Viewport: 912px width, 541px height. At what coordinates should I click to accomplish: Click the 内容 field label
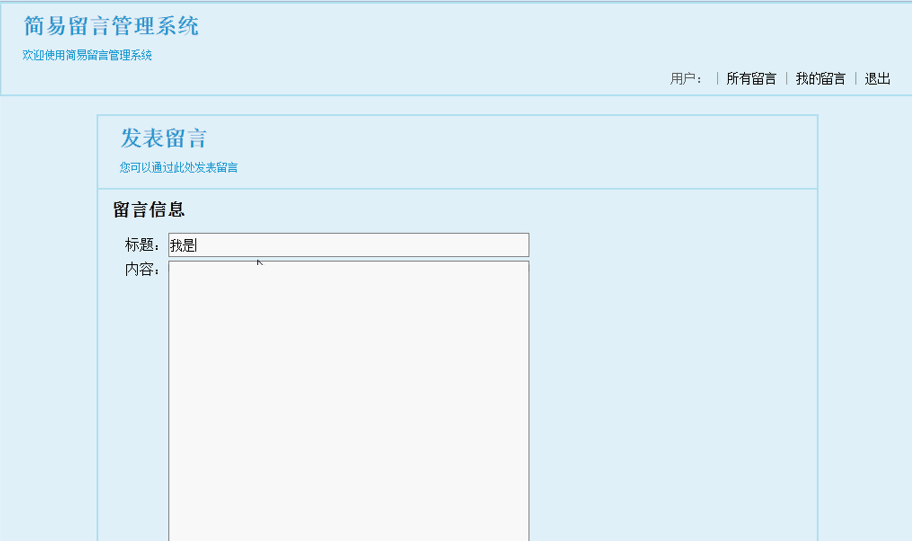pyautogui.click(x=142, y=269)
